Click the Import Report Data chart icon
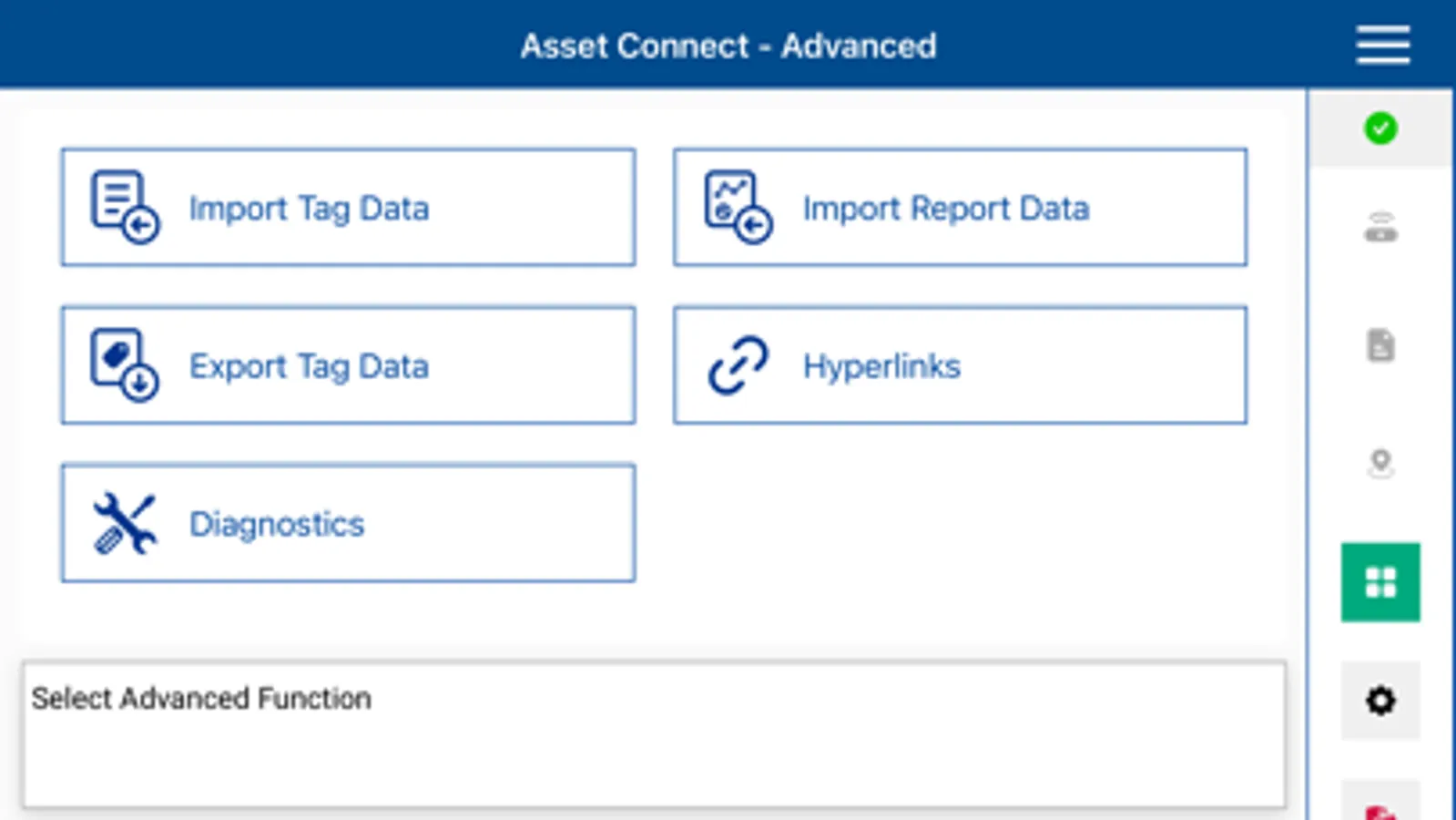This screenshot has height=820, width=1456. pyautogui.click(x=738, y=207)
